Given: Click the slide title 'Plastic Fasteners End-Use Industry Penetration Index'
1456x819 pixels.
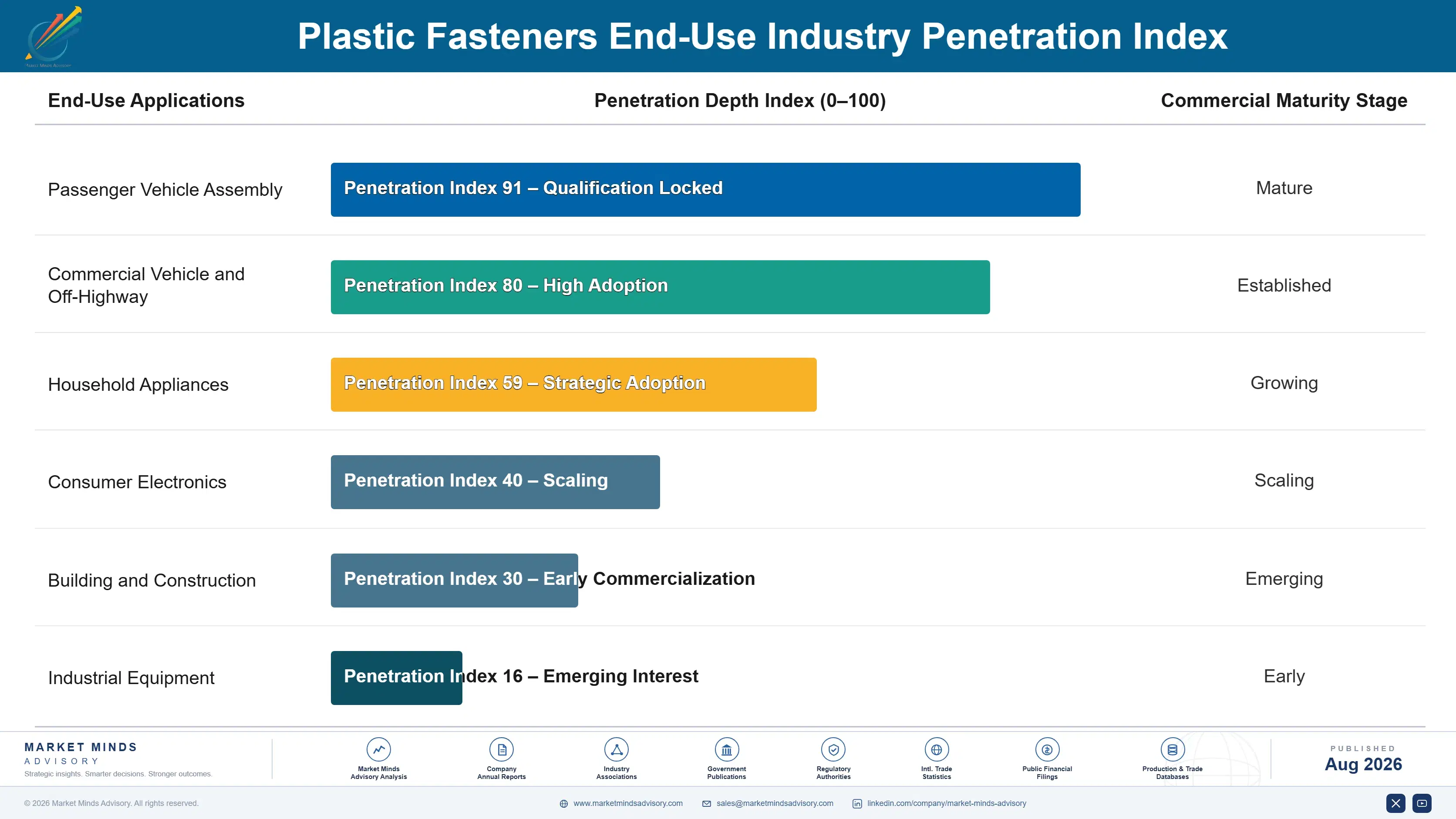Looking at the screenshot, I should 762,37.
